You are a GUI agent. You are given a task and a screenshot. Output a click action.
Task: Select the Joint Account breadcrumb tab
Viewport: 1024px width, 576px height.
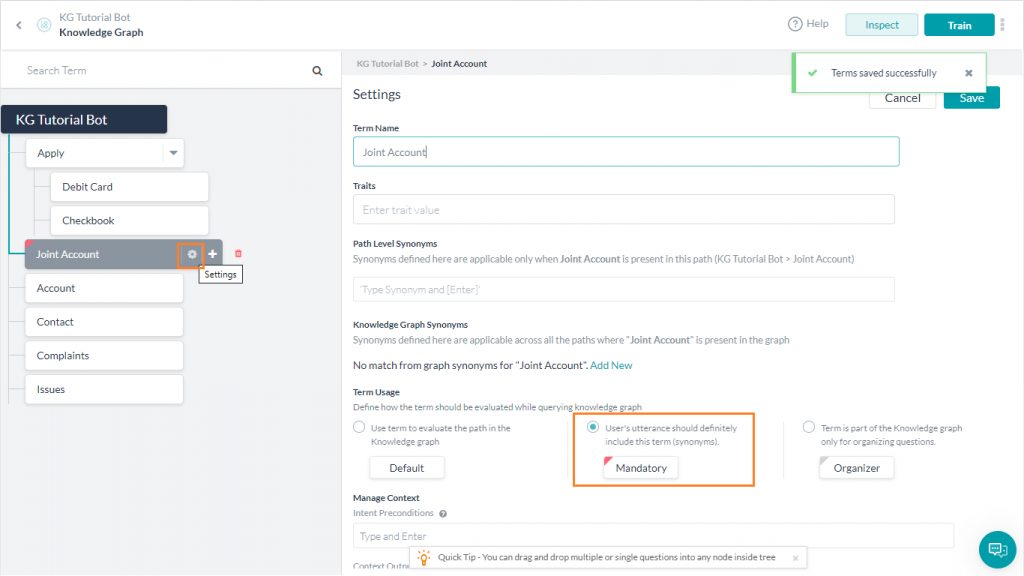coord(459,61)
